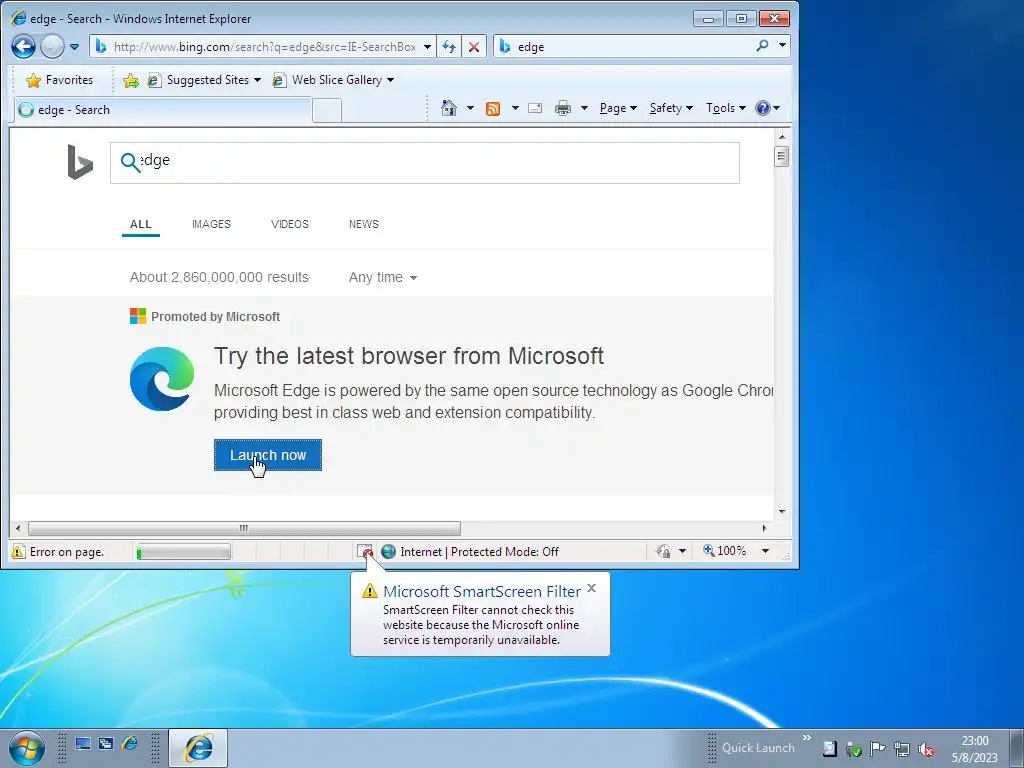Viewport: 1024px width, 768px height.
Task: Close the SmartScreen Filter balloon notification
Action: (x=592, y=588)
